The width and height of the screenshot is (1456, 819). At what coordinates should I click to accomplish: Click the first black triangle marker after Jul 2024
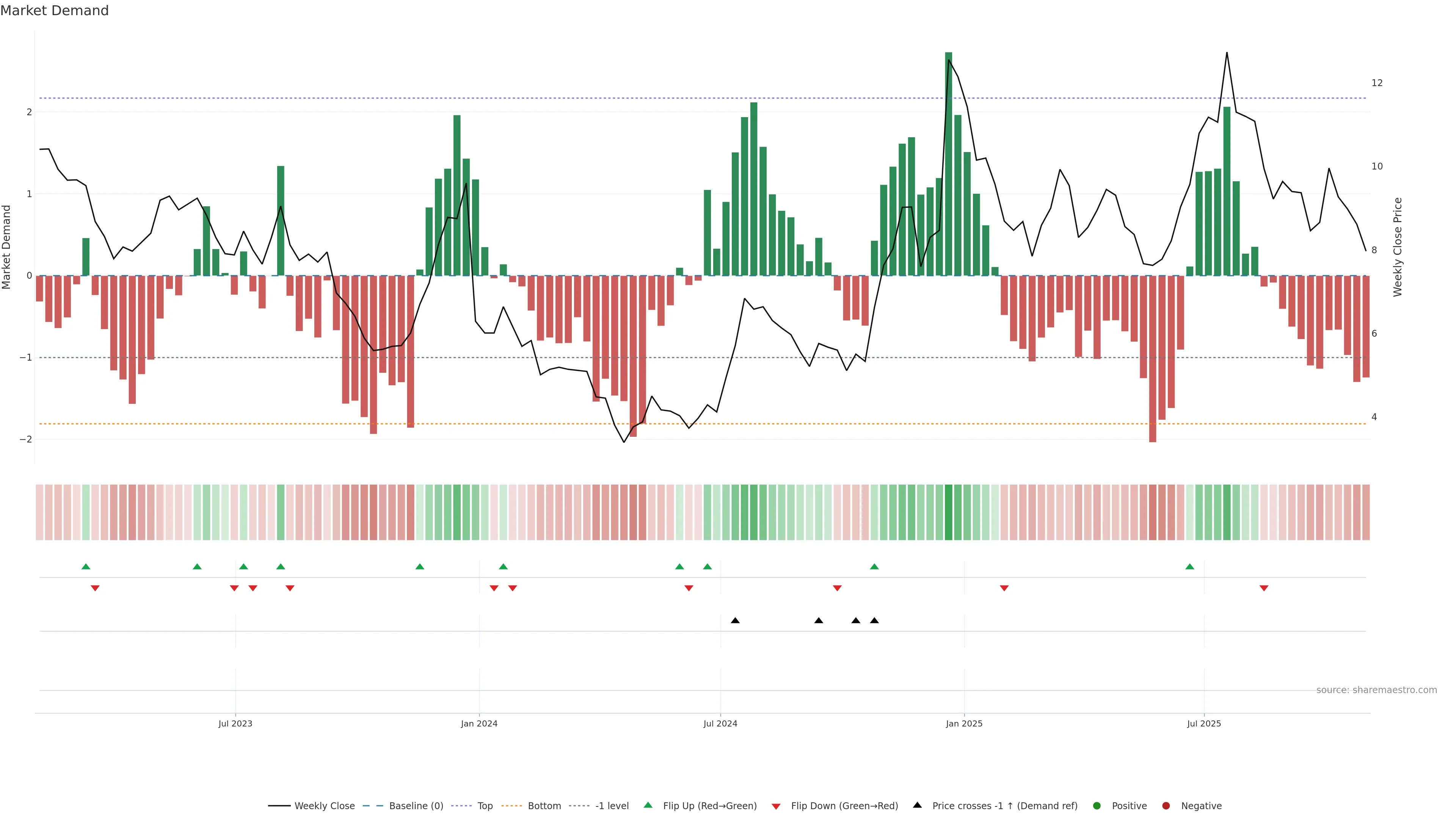pyautogui.click(x=735, y=621)
